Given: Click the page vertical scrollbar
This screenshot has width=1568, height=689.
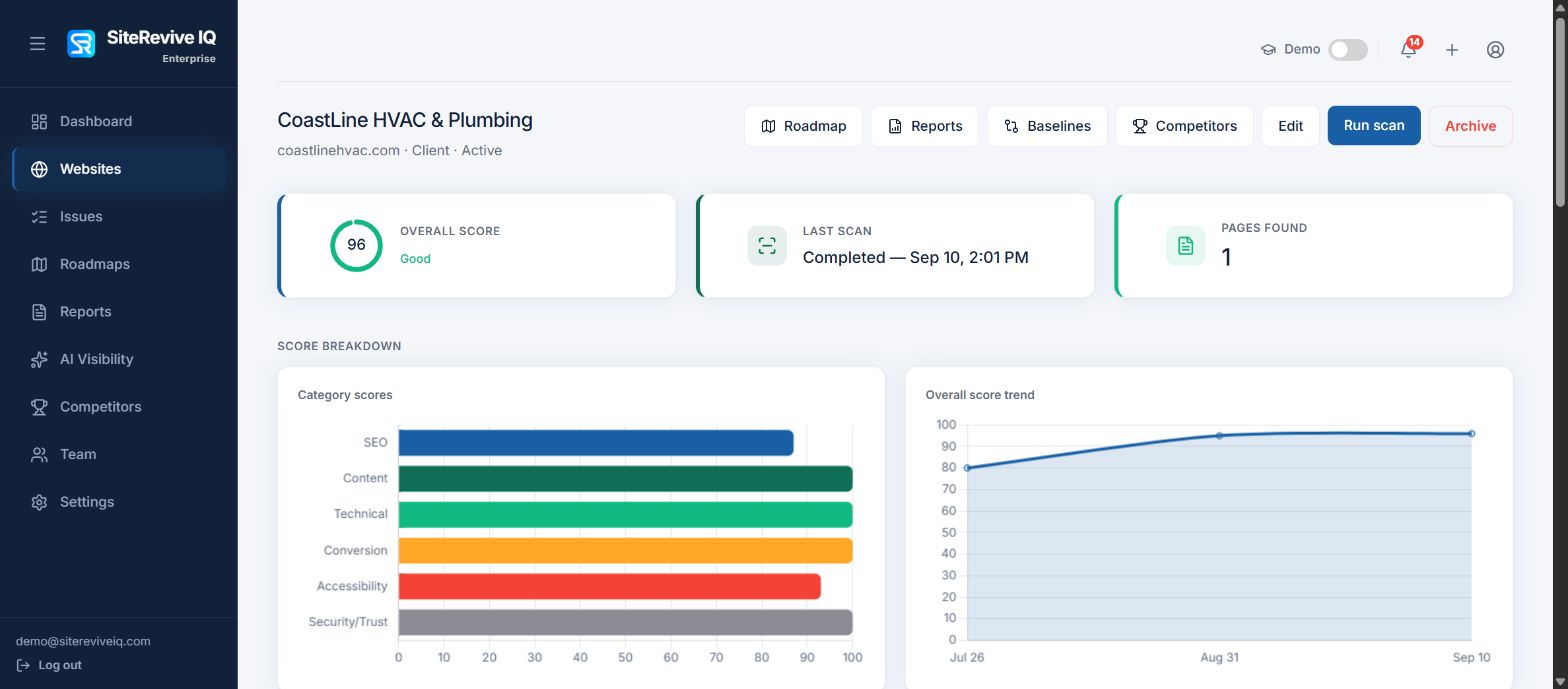Looking at the screenshot, I should pyautogui.click(x=1560, y=110).
